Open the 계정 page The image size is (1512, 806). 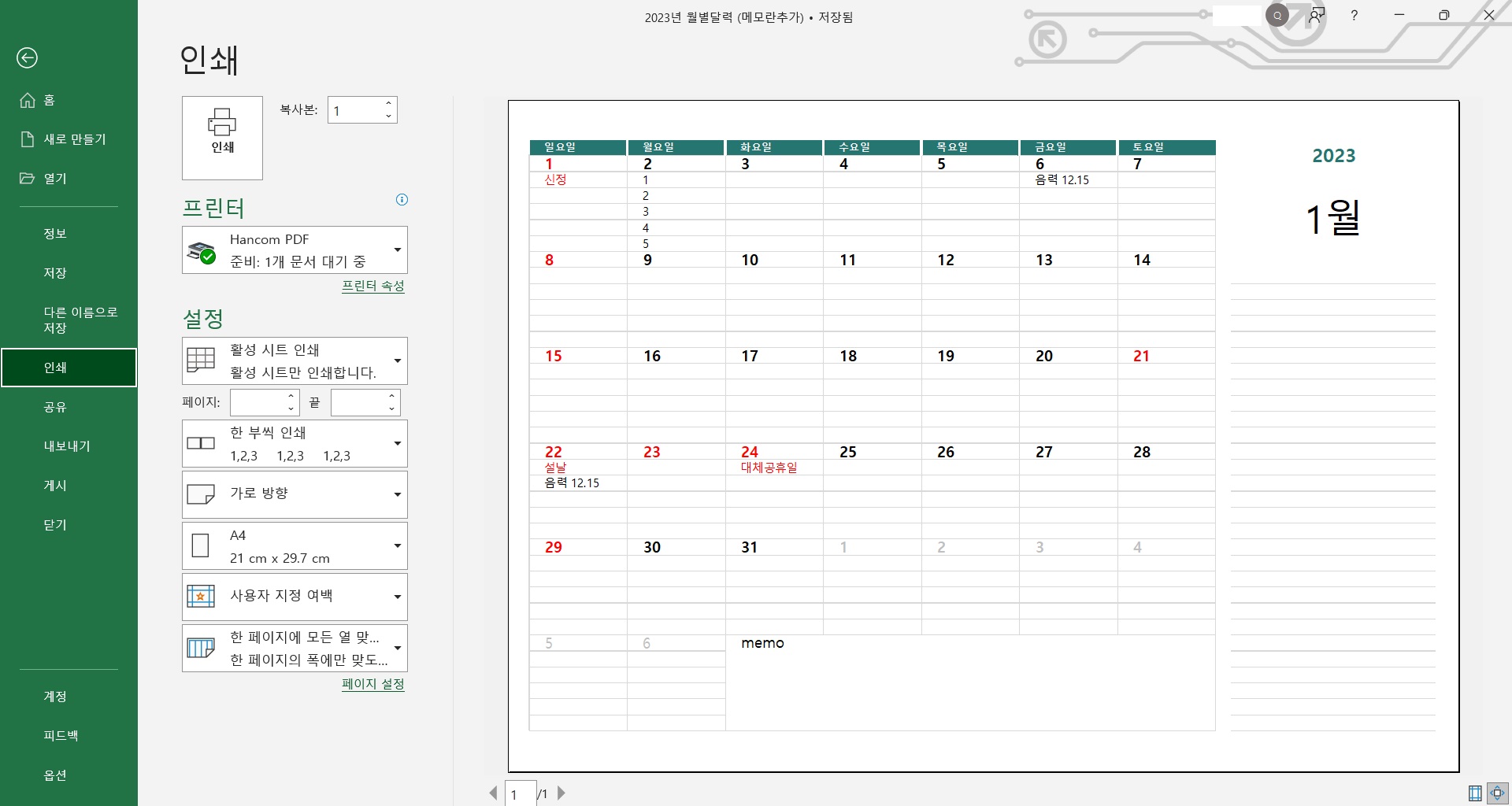coord(69,697)
